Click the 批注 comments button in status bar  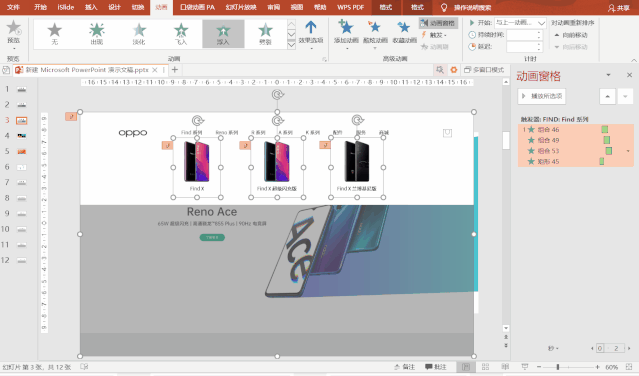pos(435,367)
